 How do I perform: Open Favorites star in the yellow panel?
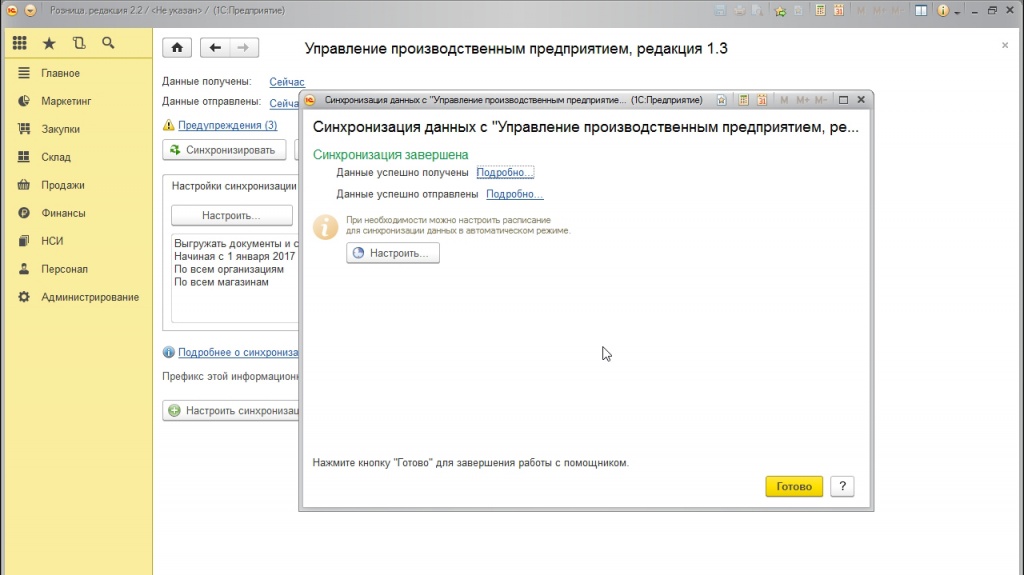(x=49, y=44)
